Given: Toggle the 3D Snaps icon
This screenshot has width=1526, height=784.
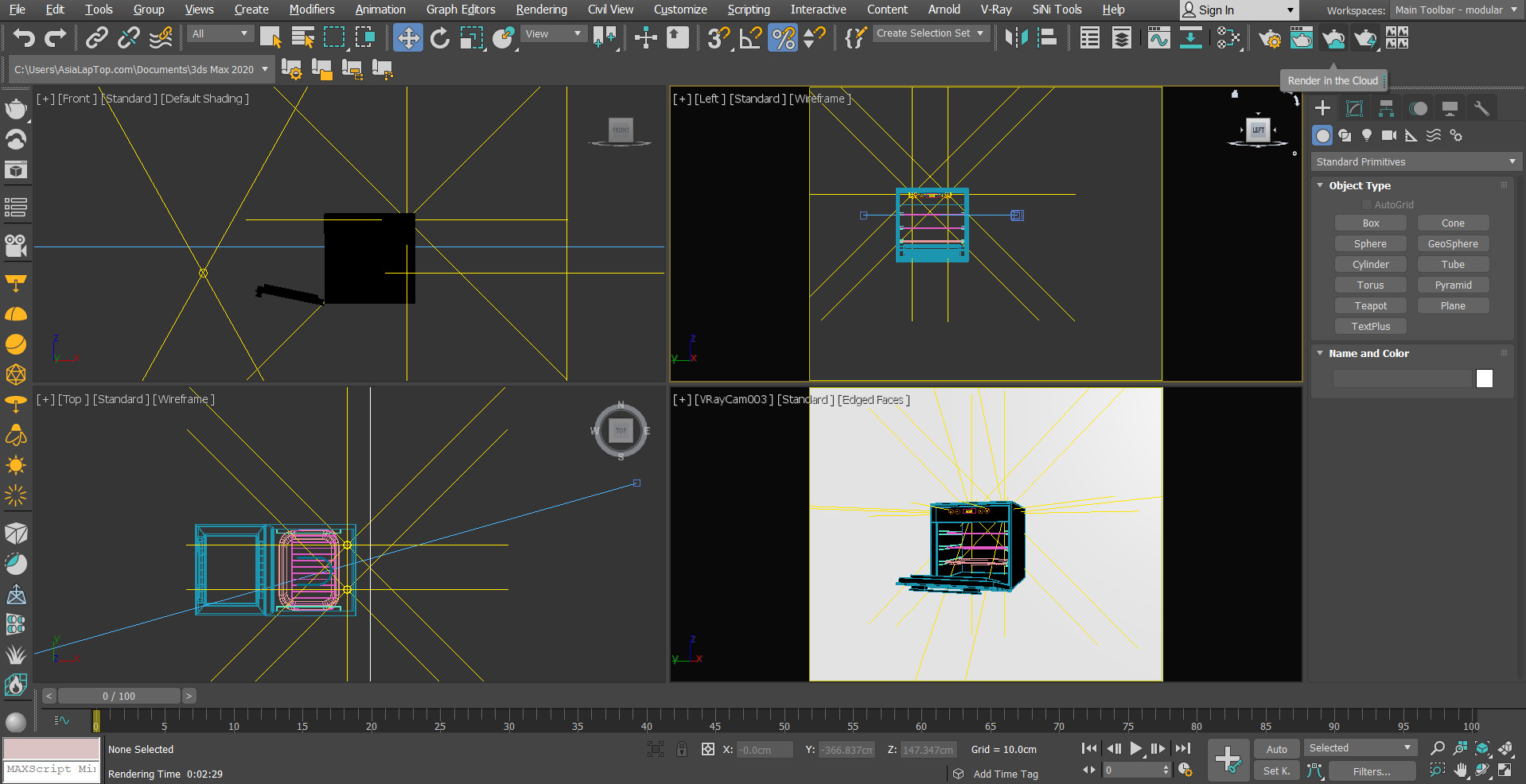Looking at the screenshot, I should [x=719, y=37].
